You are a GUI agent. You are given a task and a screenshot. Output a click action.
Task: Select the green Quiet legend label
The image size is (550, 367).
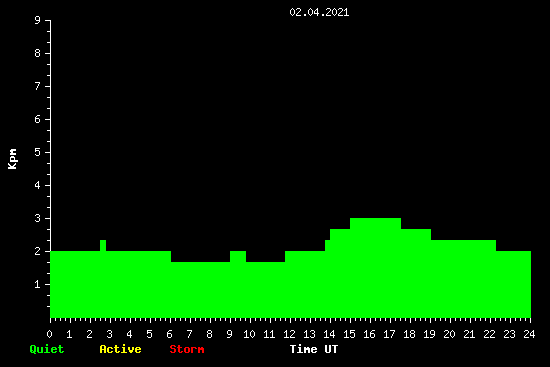[x=47, y=349]
